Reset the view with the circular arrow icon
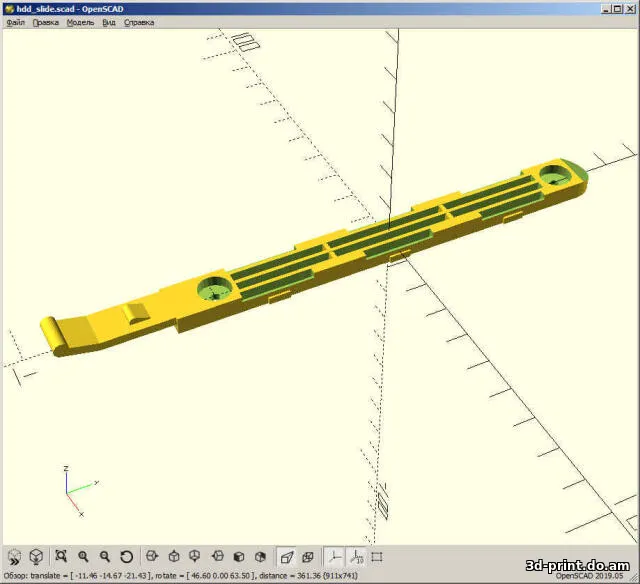This screenshot has width=640, height=584. (x=127, y=556)
